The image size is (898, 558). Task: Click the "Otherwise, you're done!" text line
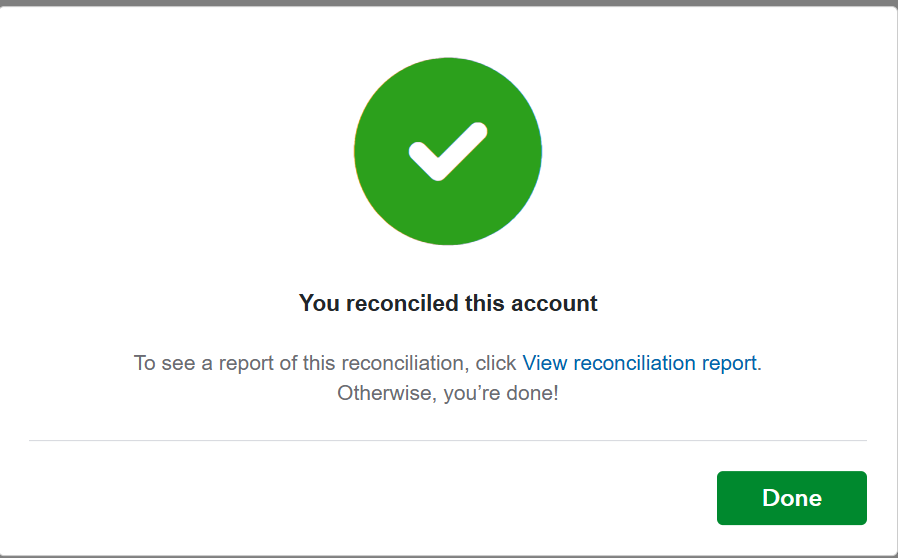(x=448, y=393)
